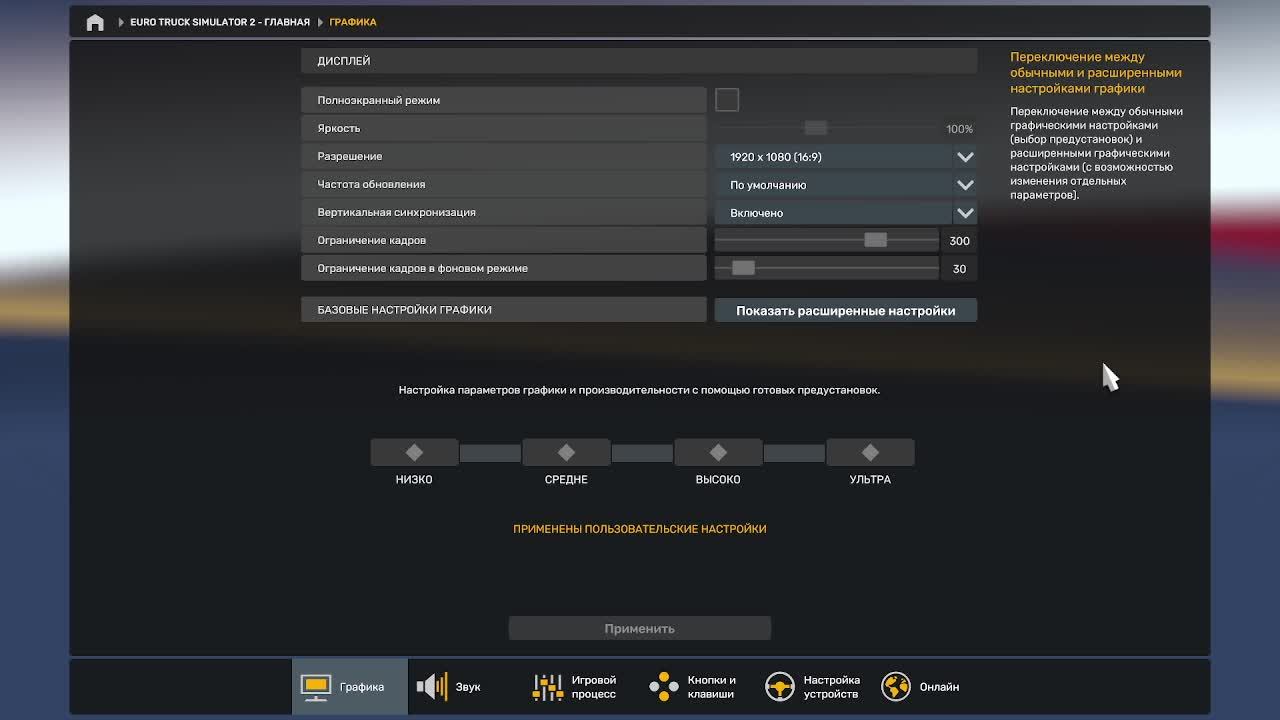The image size is (1280, 720).
Task: Click the home icon in breadcrumb
Action: 95,22
